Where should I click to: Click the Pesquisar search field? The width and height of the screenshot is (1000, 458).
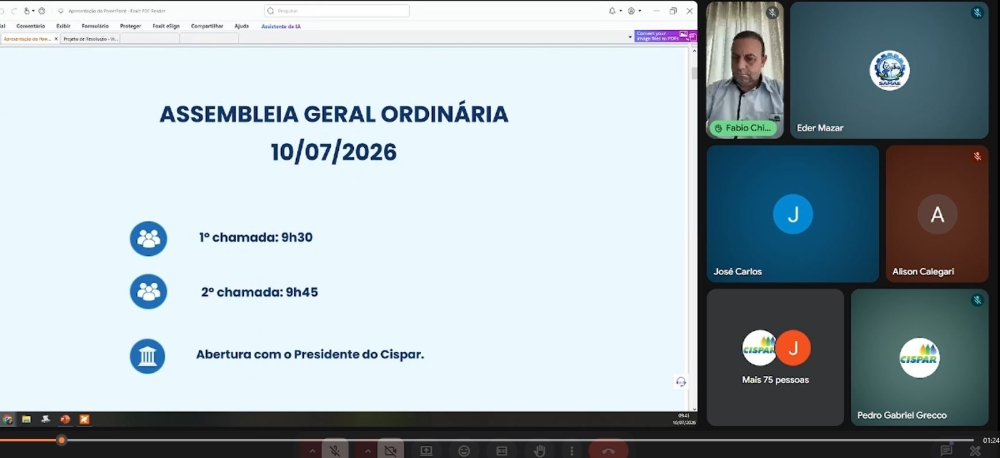(337, 11)
